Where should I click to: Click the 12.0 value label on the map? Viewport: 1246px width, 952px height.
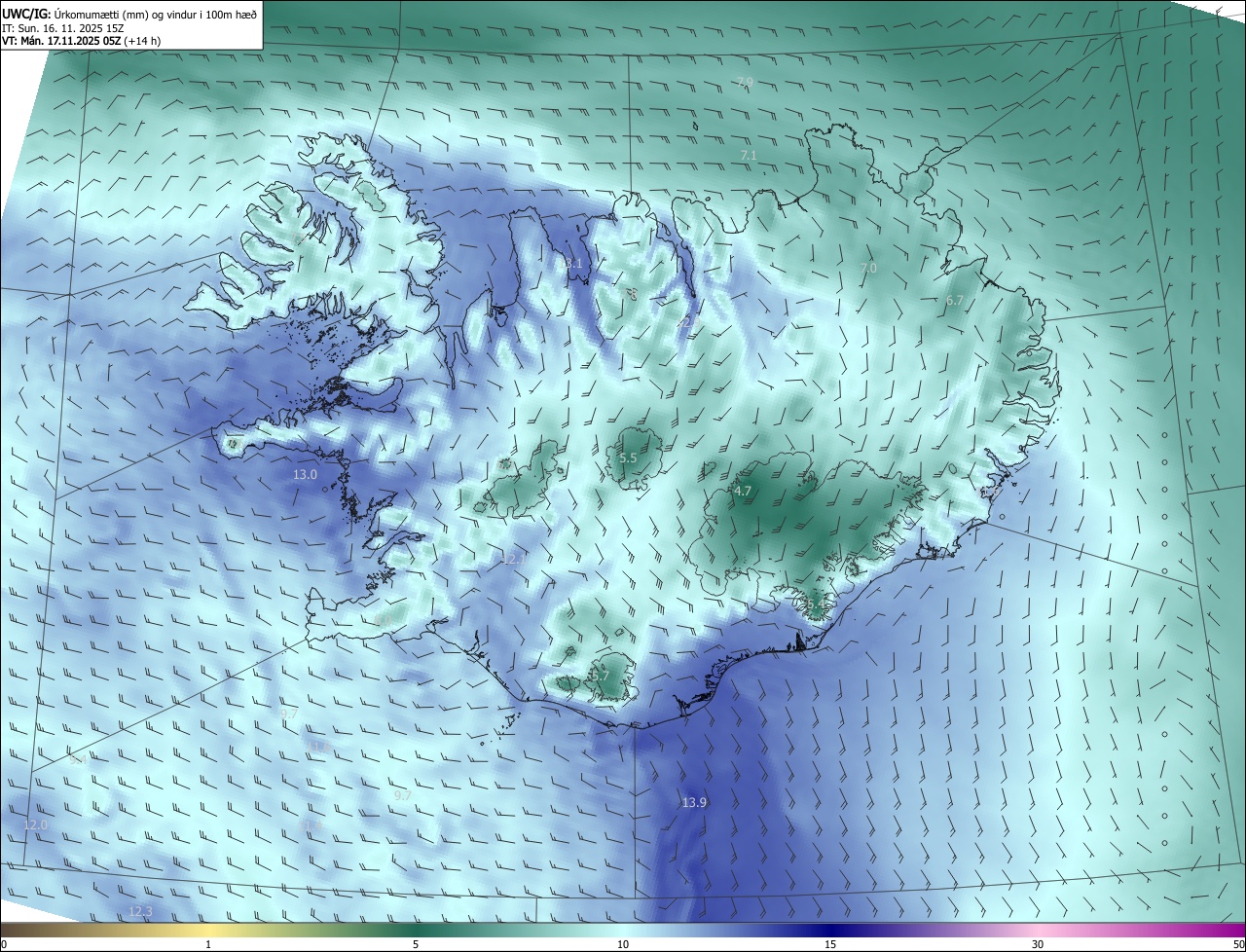click(35, 824)
